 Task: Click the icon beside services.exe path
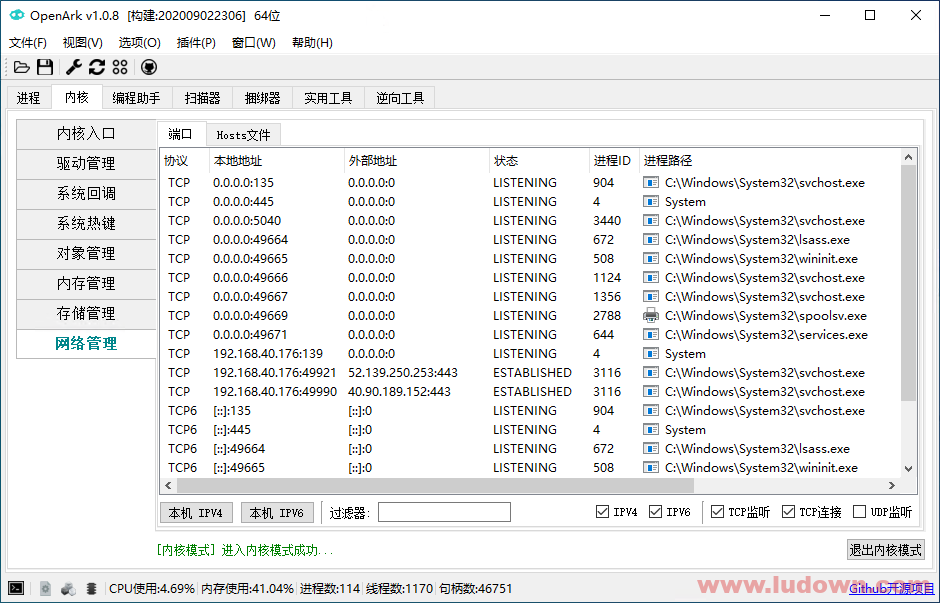pyautogui.click(x=650, y=334)
